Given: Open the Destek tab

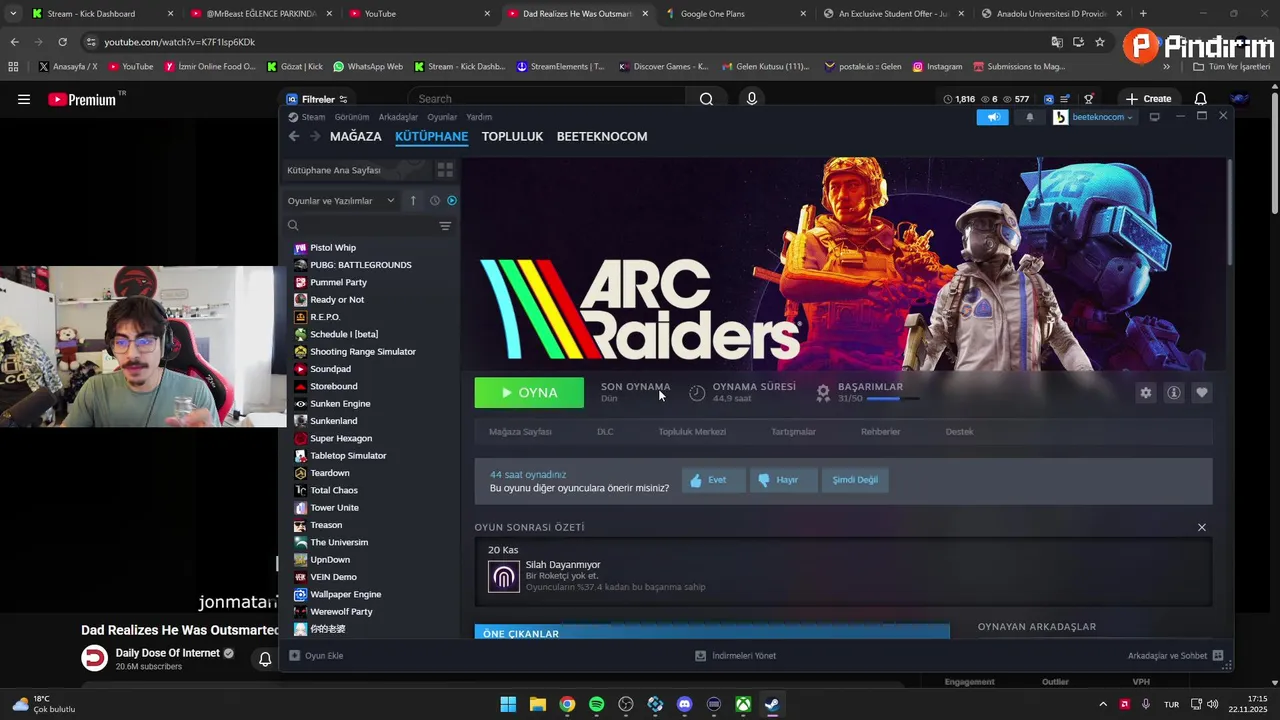Looking at the screenshot, I should coord(959,432).
